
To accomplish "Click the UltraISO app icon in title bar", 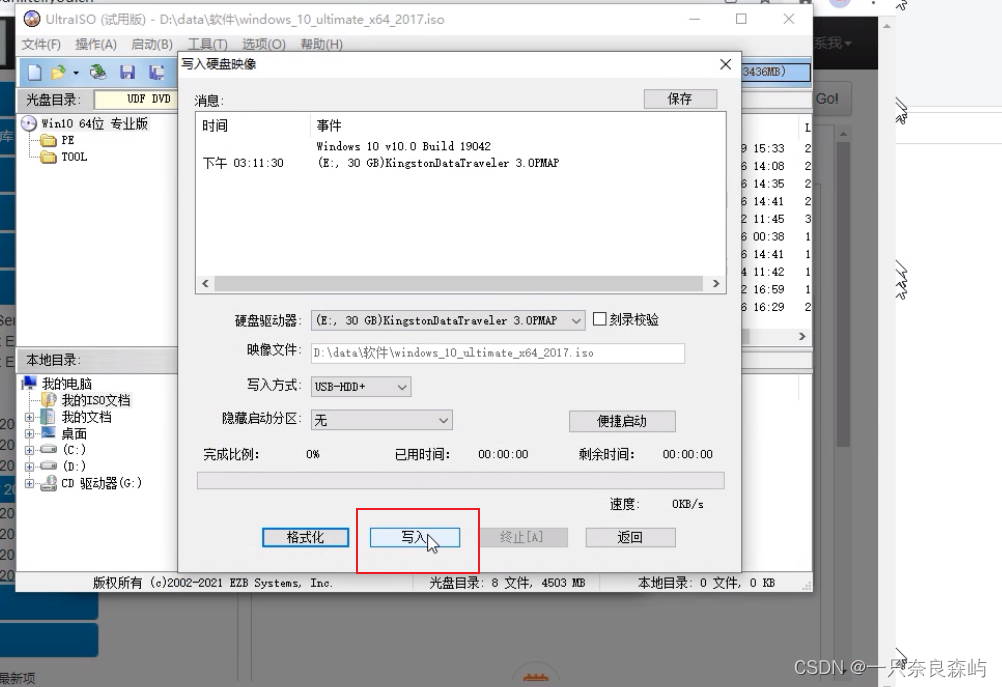I will 31,19.
